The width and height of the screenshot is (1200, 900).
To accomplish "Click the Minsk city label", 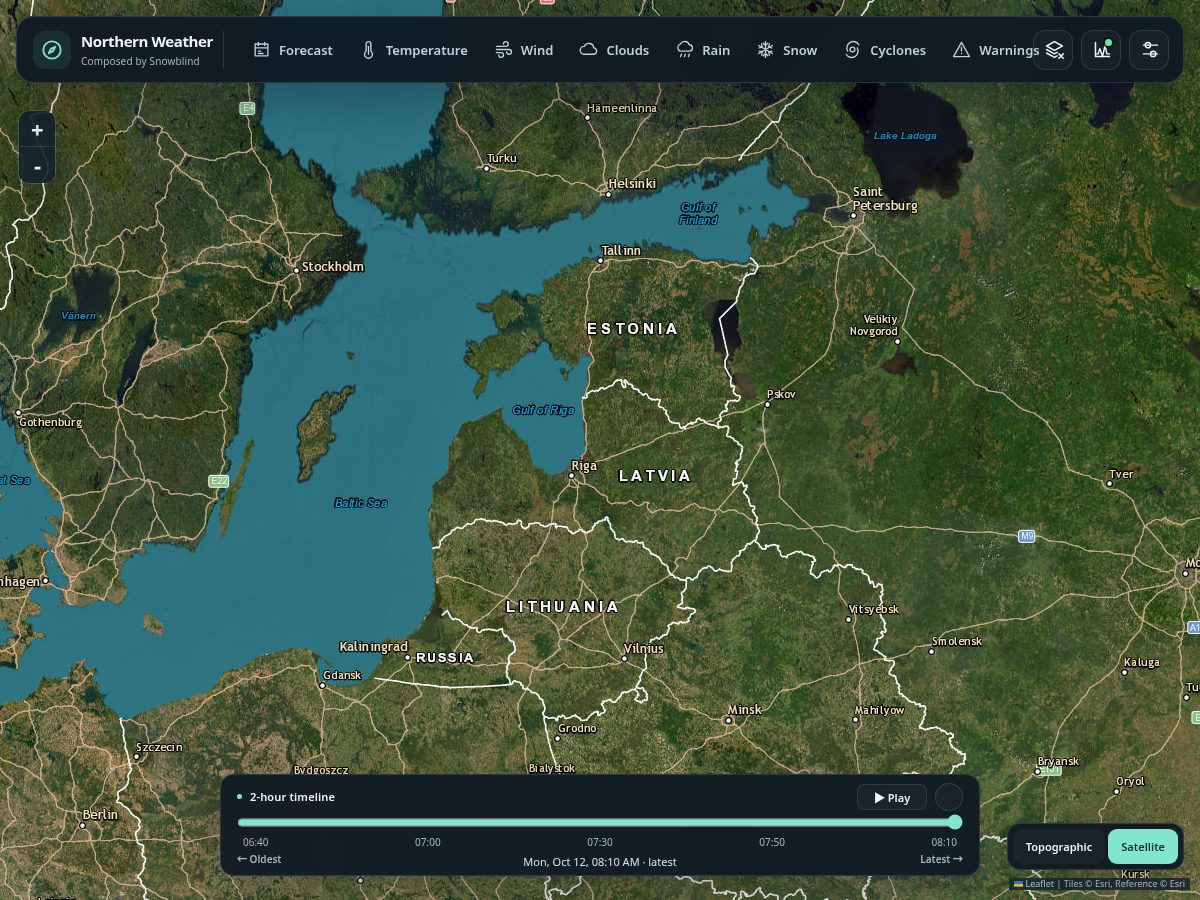I will coord(744,710).
